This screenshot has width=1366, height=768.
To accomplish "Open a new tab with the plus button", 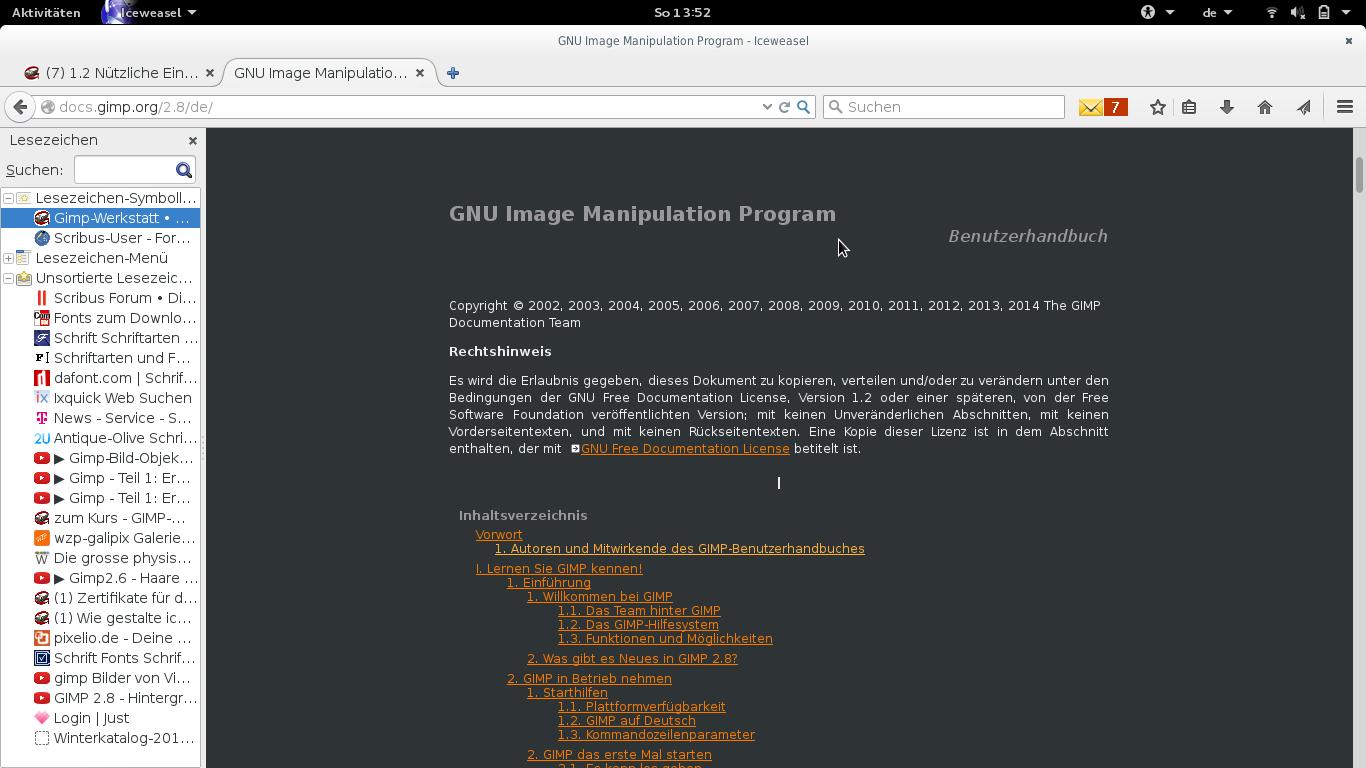I will click(453, 73).
